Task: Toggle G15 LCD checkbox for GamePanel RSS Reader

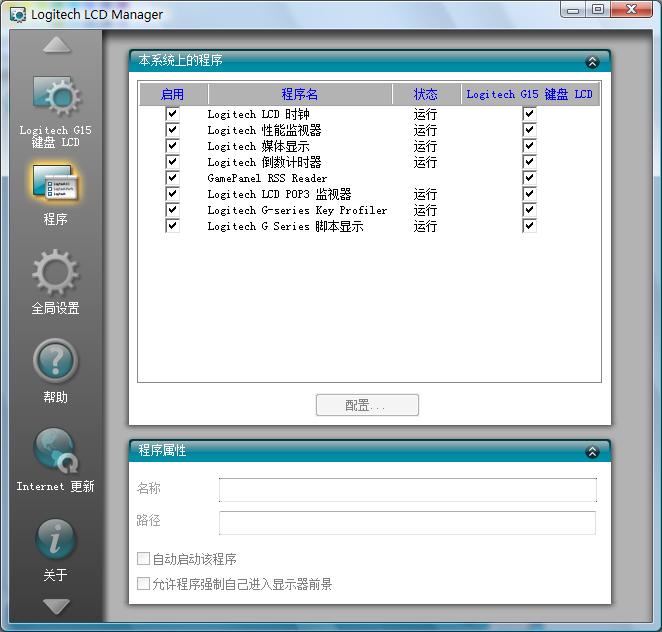Action: click(x=529, y=178)
